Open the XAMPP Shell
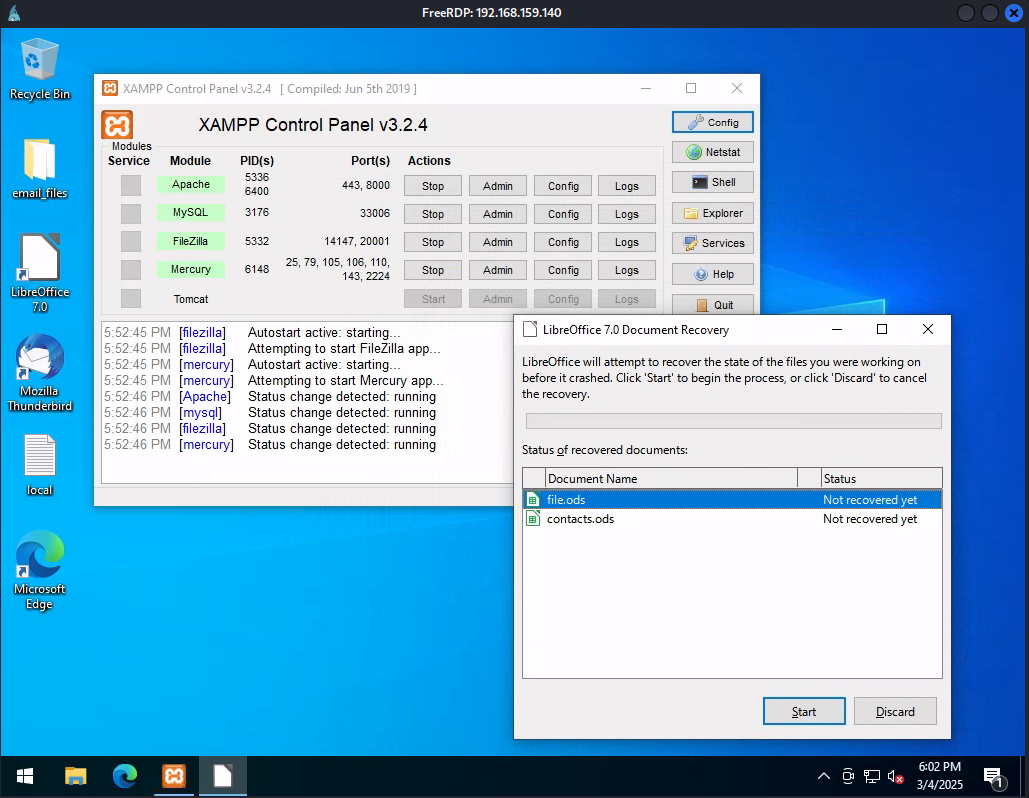This screenshot has height=798, width=1029. [712, 182]
